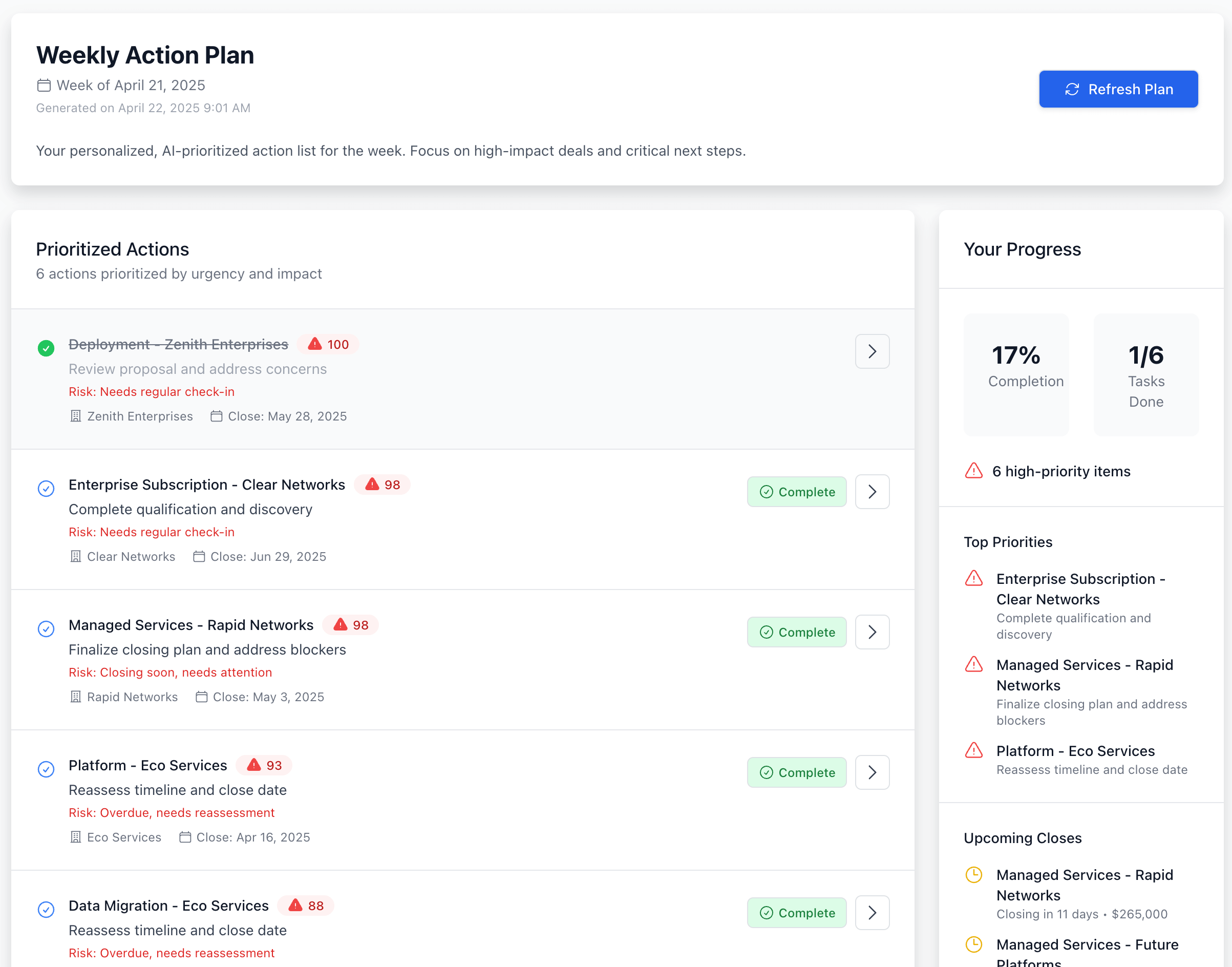Click the refresh icon on the Refresh Plan button
Screen dimensions: 1232x967
(1072, 89)
